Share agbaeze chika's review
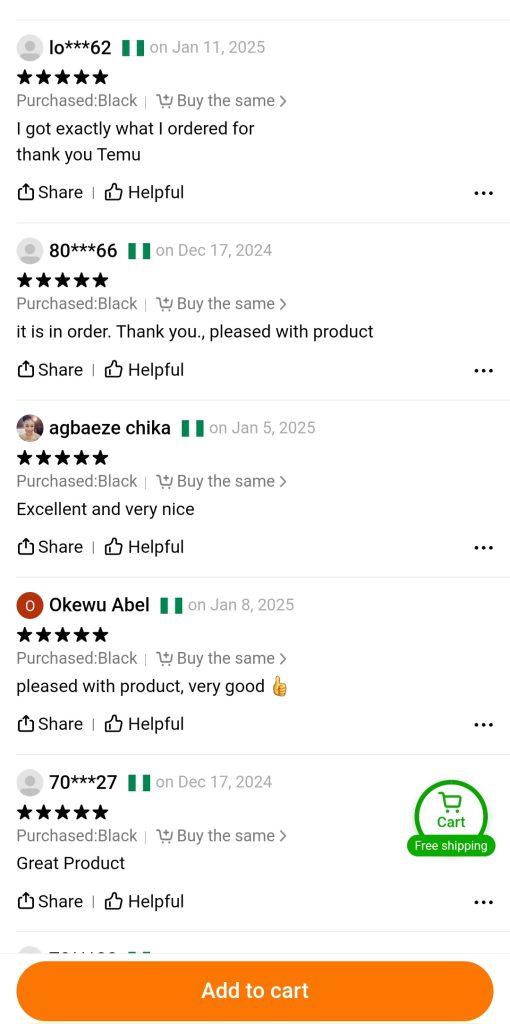This screenshot has height=1024, width=510. tap(50, 547)
